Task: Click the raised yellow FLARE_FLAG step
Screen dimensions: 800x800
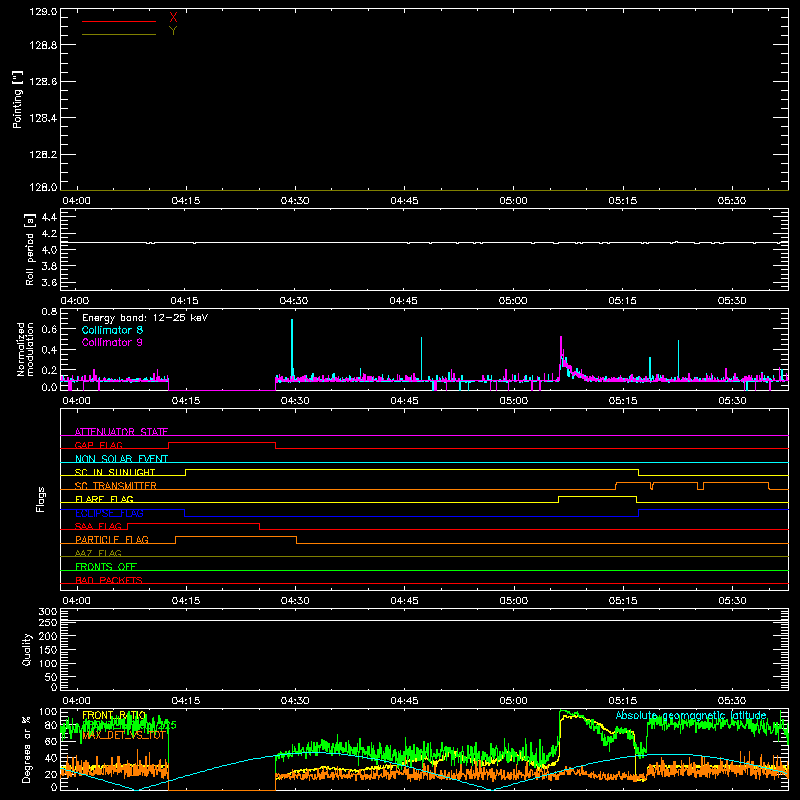Action: tap(597, 496)
